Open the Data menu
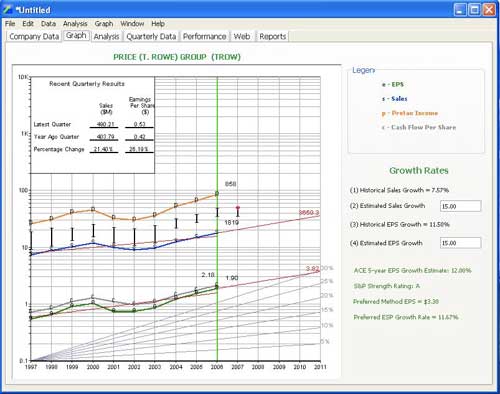 48,24
